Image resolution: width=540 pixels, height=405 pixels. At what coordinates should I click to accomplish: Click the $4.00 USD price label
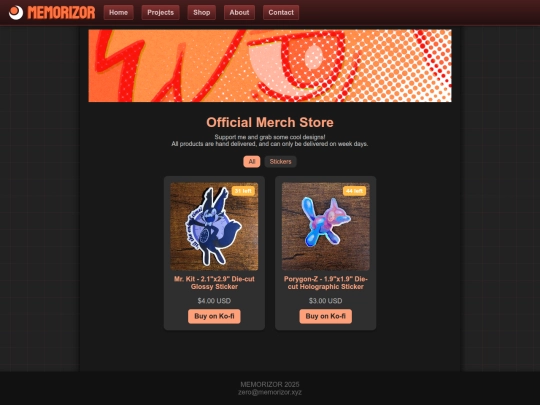click(x=214, y=301)
